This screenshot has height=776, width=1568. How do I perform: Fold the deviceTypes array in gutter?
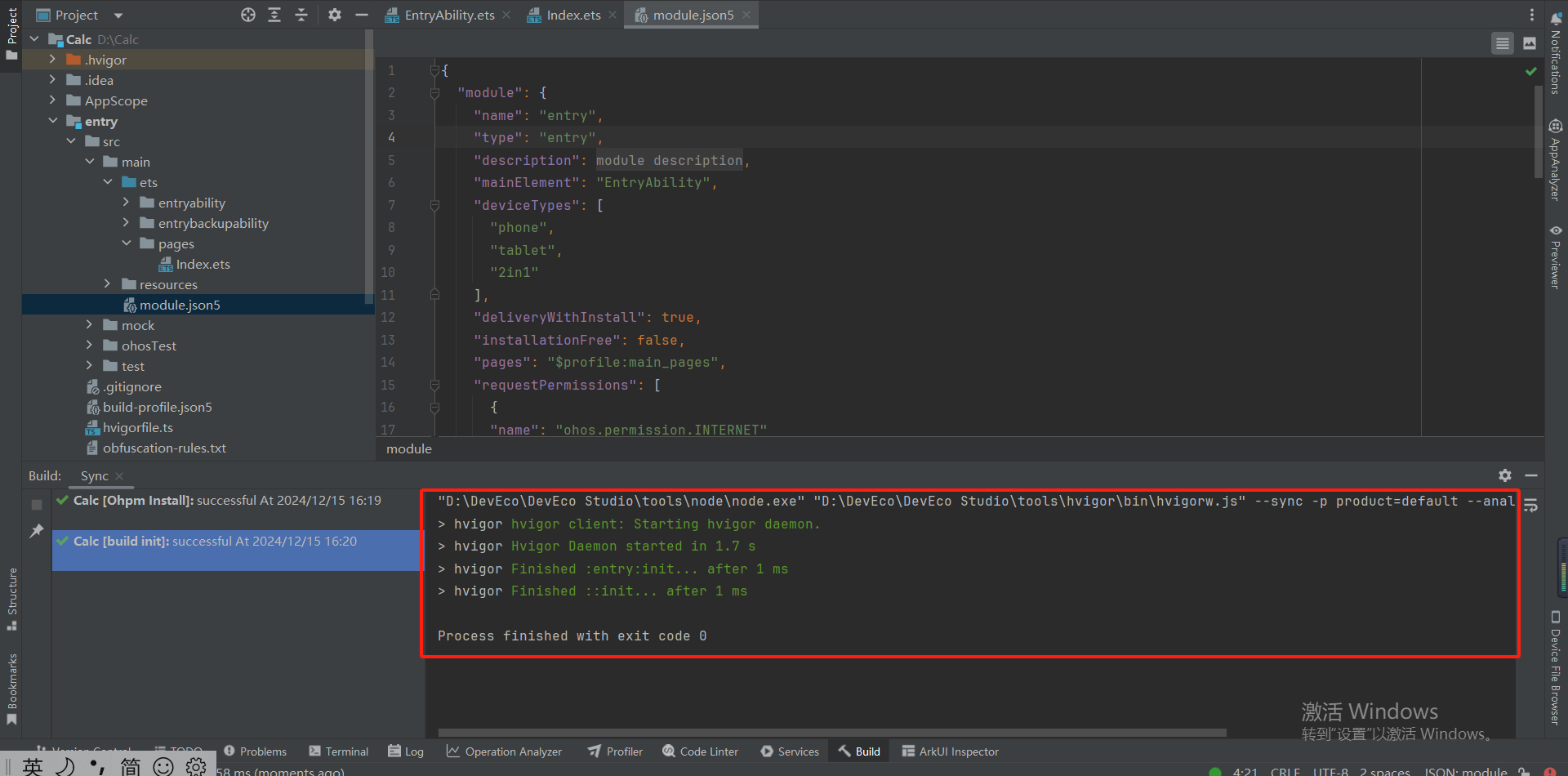click(434, 206)
